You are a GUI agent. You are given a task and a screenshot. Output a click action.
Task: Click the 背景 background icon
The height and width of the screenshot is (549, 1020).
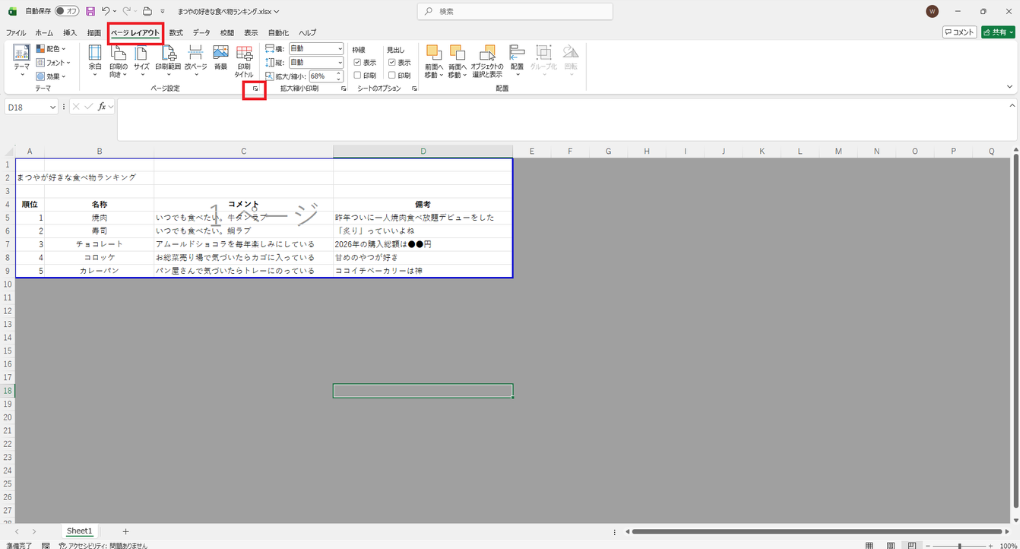point(220,59)
